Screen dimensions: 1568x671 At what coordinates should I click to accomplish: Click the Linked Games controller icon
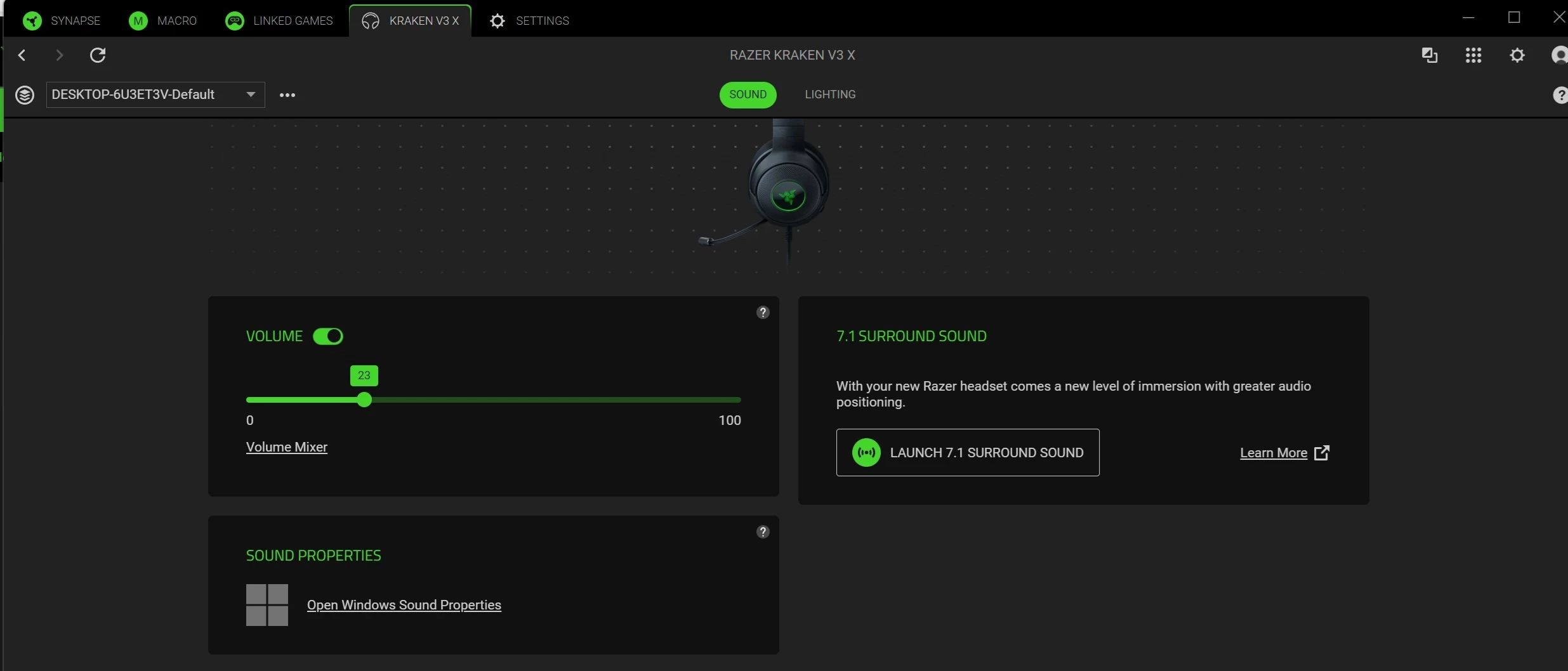click(x=235, y=21)
